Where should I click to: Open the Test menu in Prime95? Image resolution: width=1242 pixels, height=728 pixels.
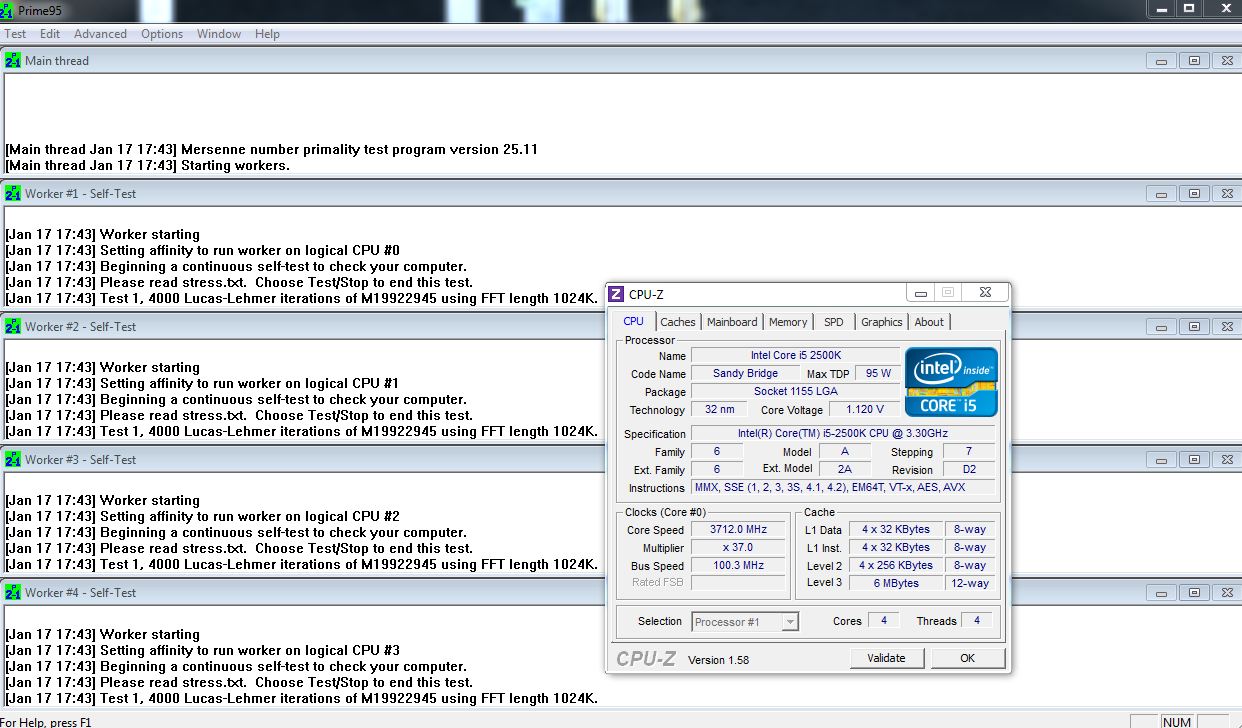coord(15,34)
